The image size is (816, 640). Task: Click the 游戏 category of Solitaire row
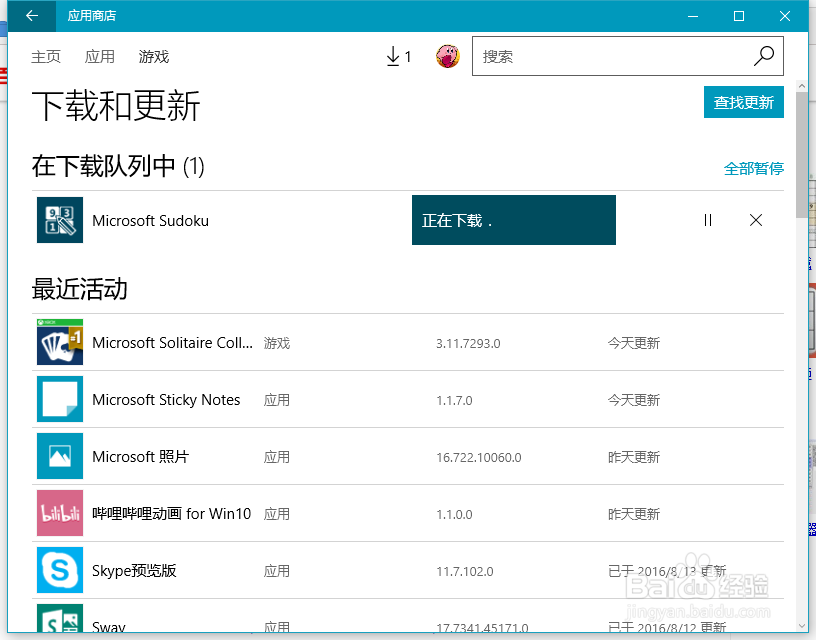click(x=277, y=343)
